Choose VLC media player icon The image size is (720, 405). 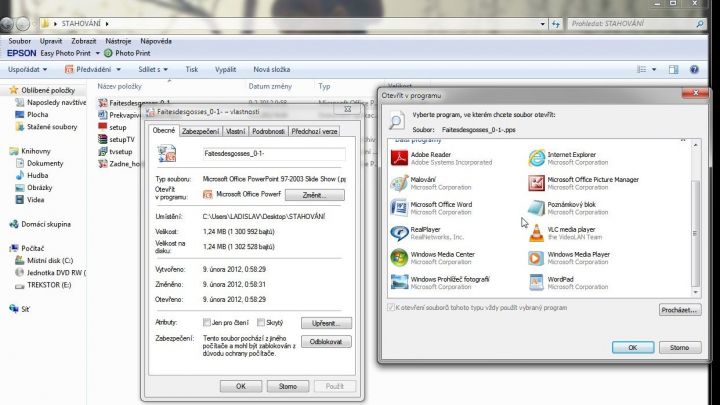point(536,233)
